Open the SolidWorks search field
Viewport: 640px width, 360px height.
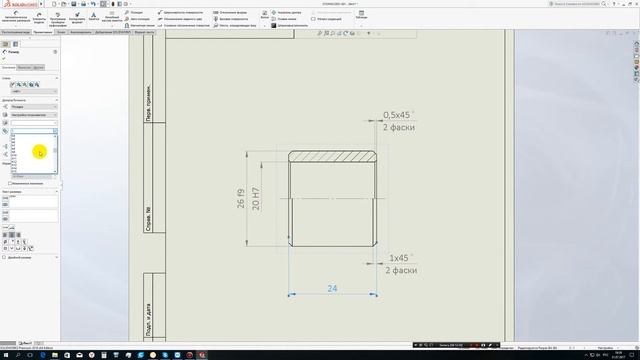coord(578,4)
